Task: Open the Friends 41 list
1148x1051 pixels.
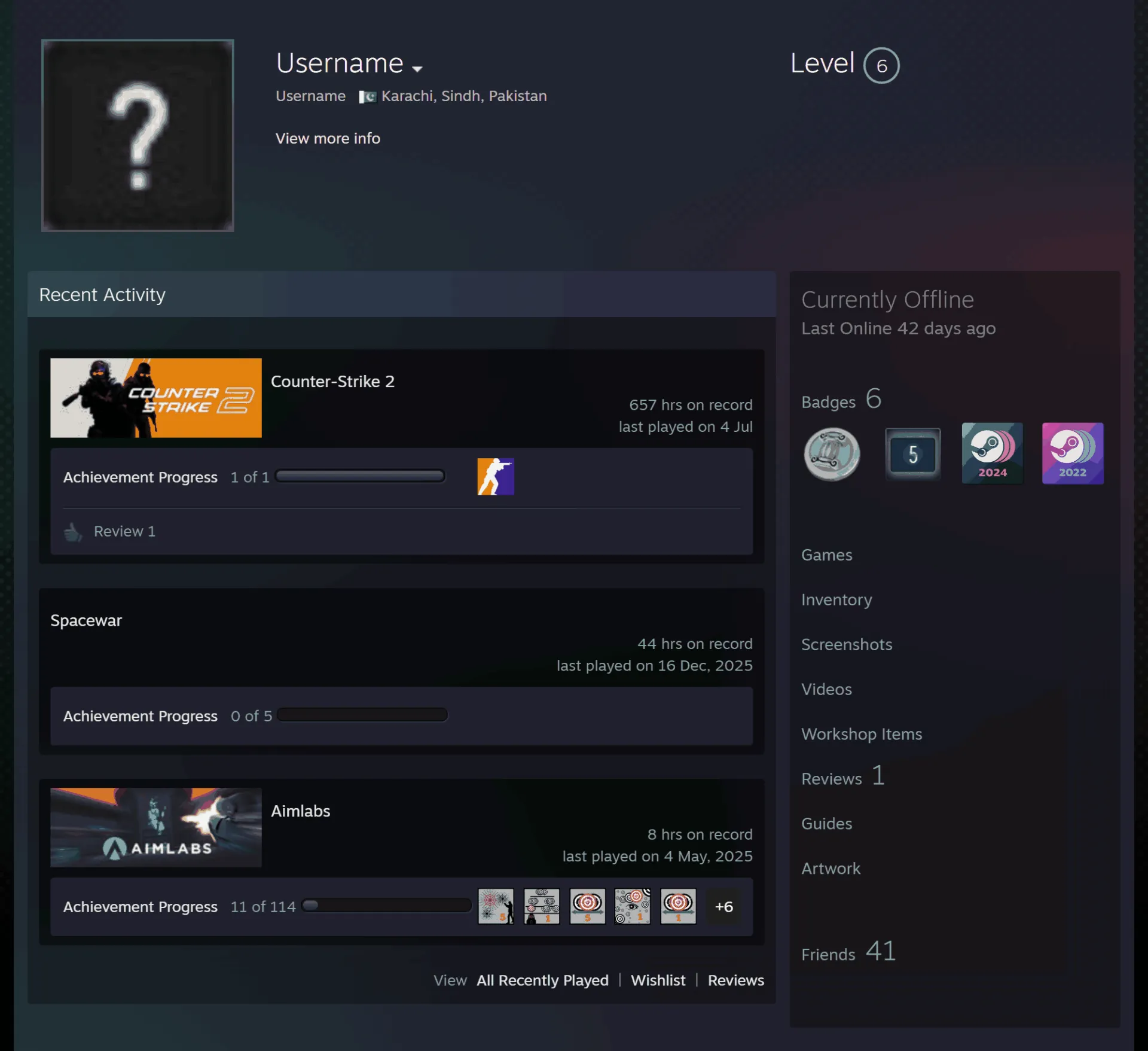Action: click(848, 952)
